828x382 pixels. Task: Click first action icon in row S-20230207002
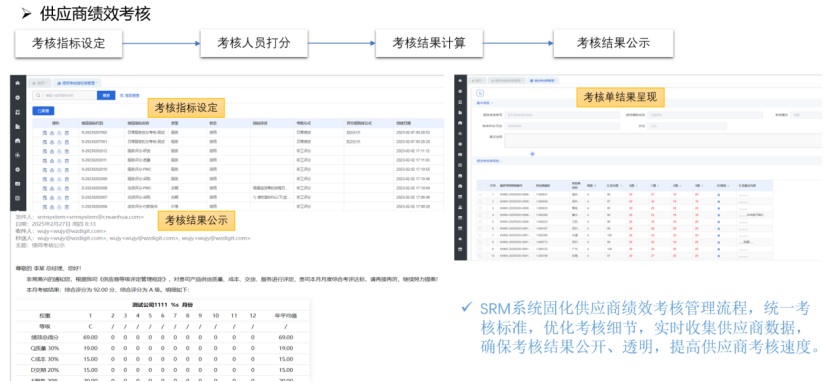pos(45,132)
